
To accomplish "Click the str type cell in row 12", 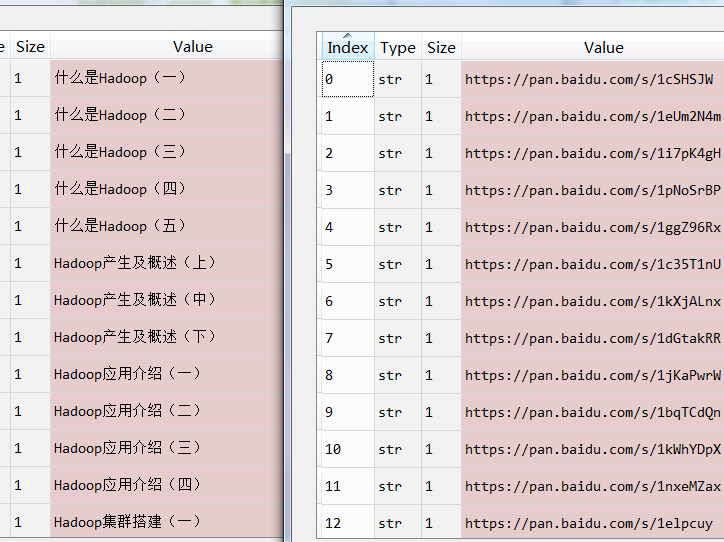I will 398,521.
